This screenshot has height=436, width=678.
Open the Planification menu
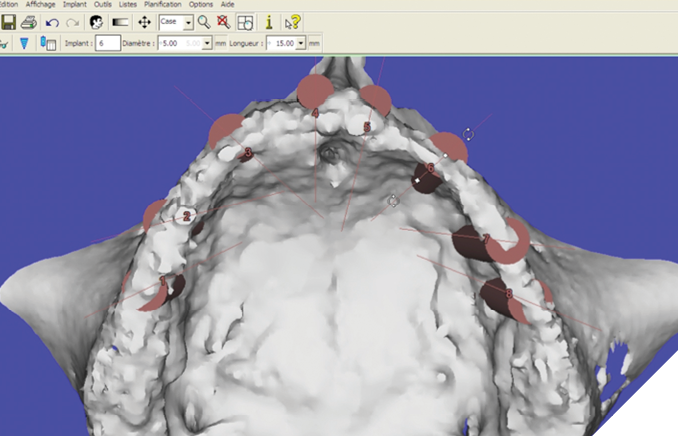pos(163,4)
